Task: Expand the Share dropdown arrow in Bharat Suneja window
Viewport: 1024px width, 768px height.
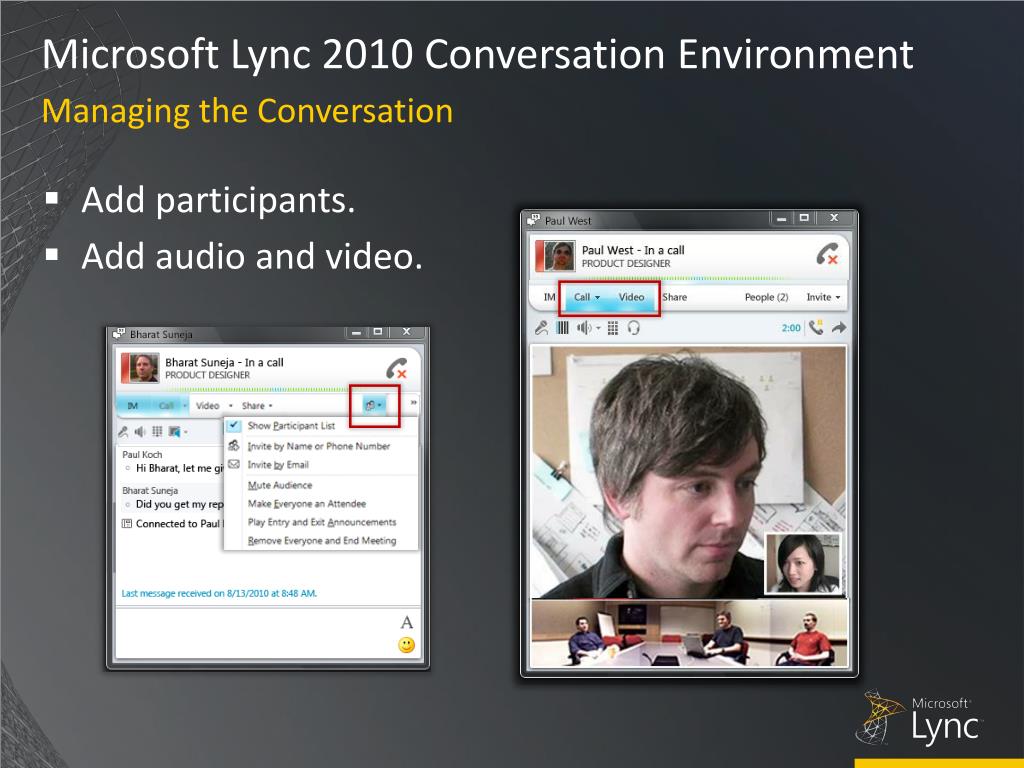Action: click(x=270, y=406)
